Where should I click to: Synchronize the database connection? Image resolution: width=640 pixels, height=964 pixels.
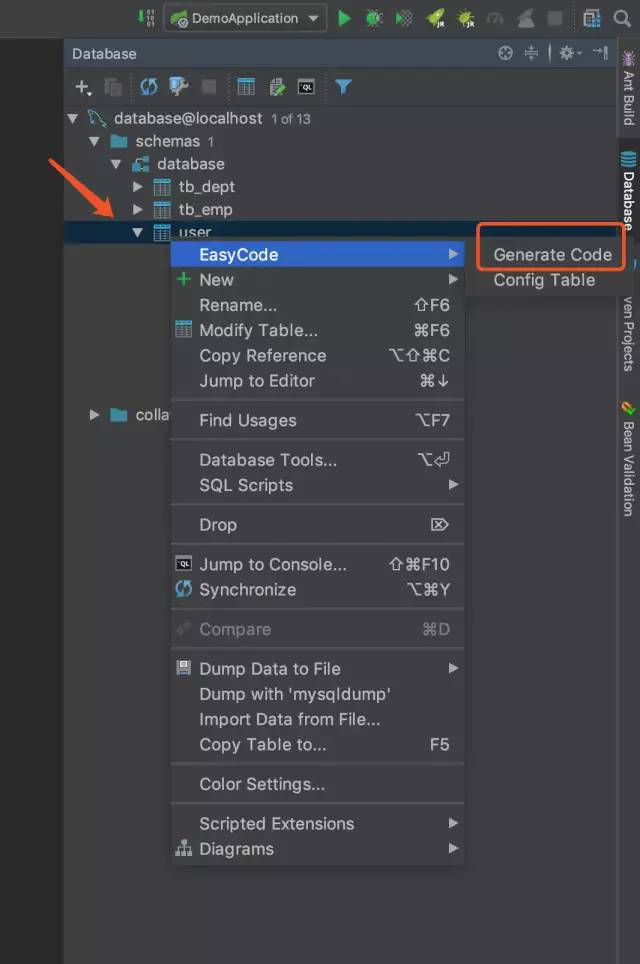pos(148,87)
